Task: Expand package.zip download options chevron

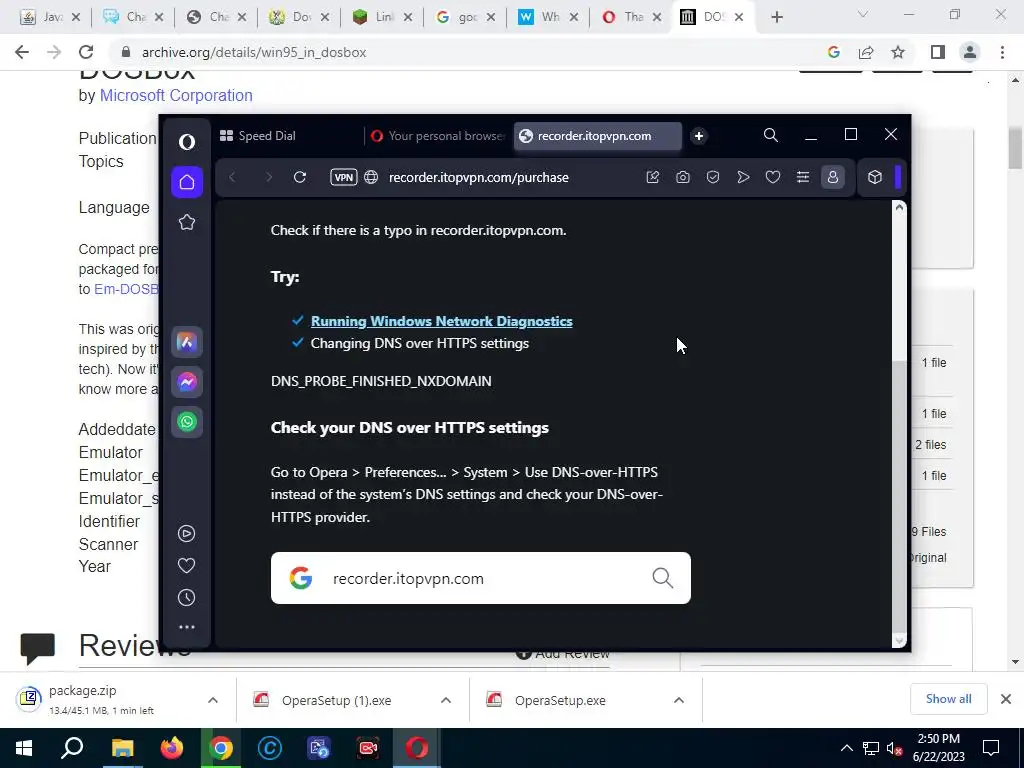Action: 213,700
